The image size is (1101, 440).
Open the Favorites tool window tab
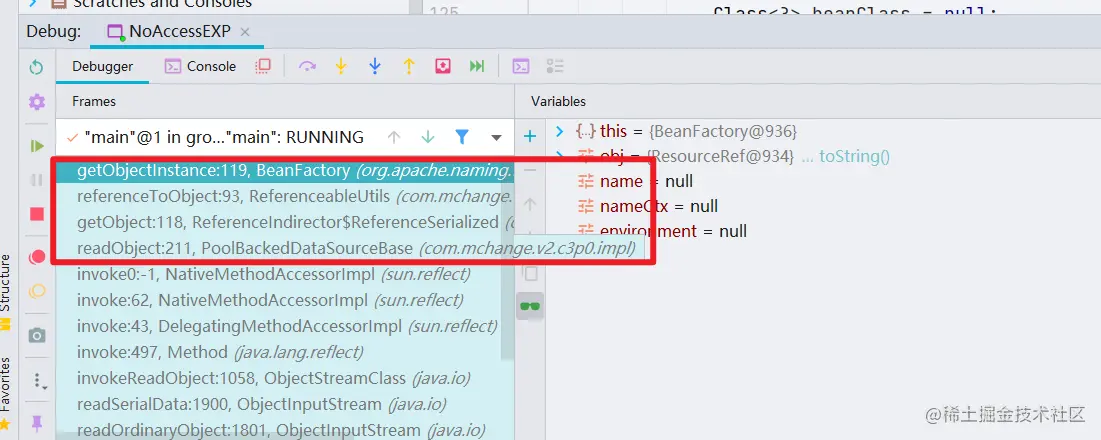[6, 392]
